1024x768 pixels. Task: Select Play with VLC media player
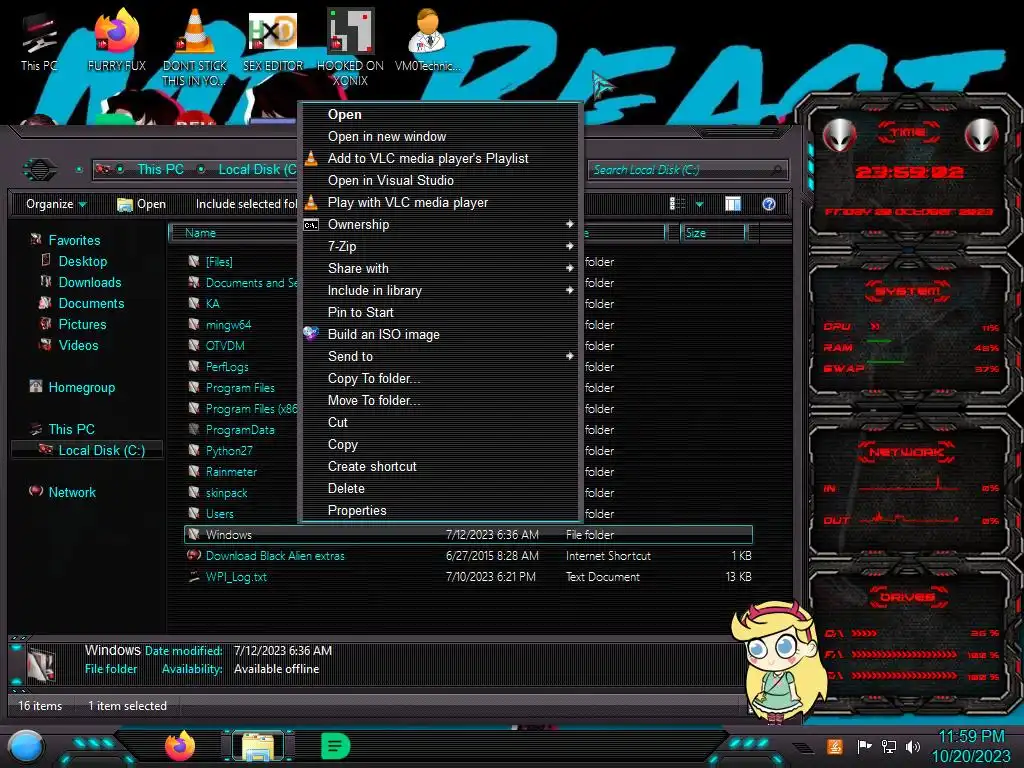coord(441,202)
